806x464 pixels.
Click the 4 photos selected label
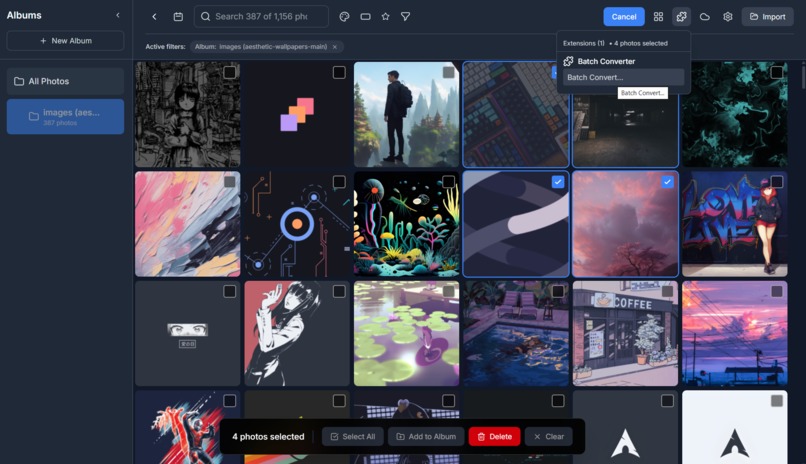(268, 437)
